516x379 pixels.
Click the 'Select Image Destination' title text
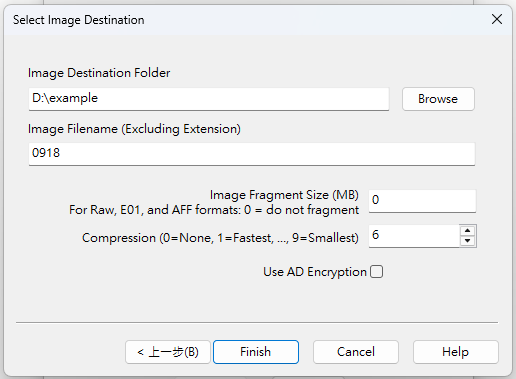pos(79,20)
